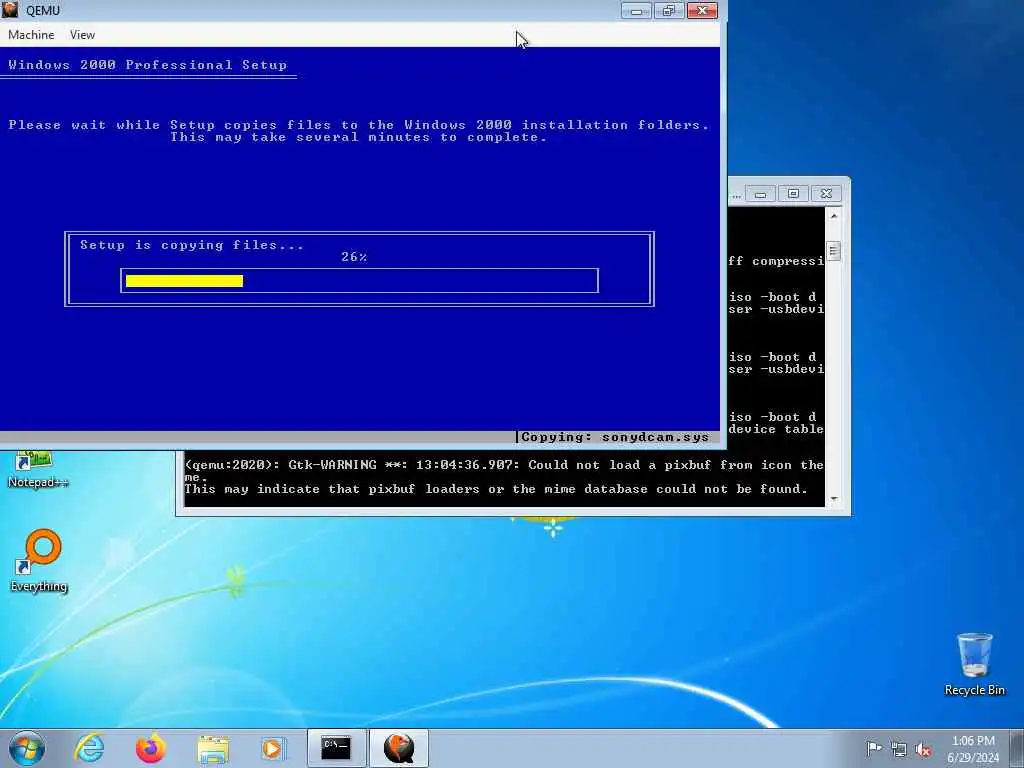
Task: Open the View menu in QEMU
Action: pyautogui.click(x=82, y=35)
